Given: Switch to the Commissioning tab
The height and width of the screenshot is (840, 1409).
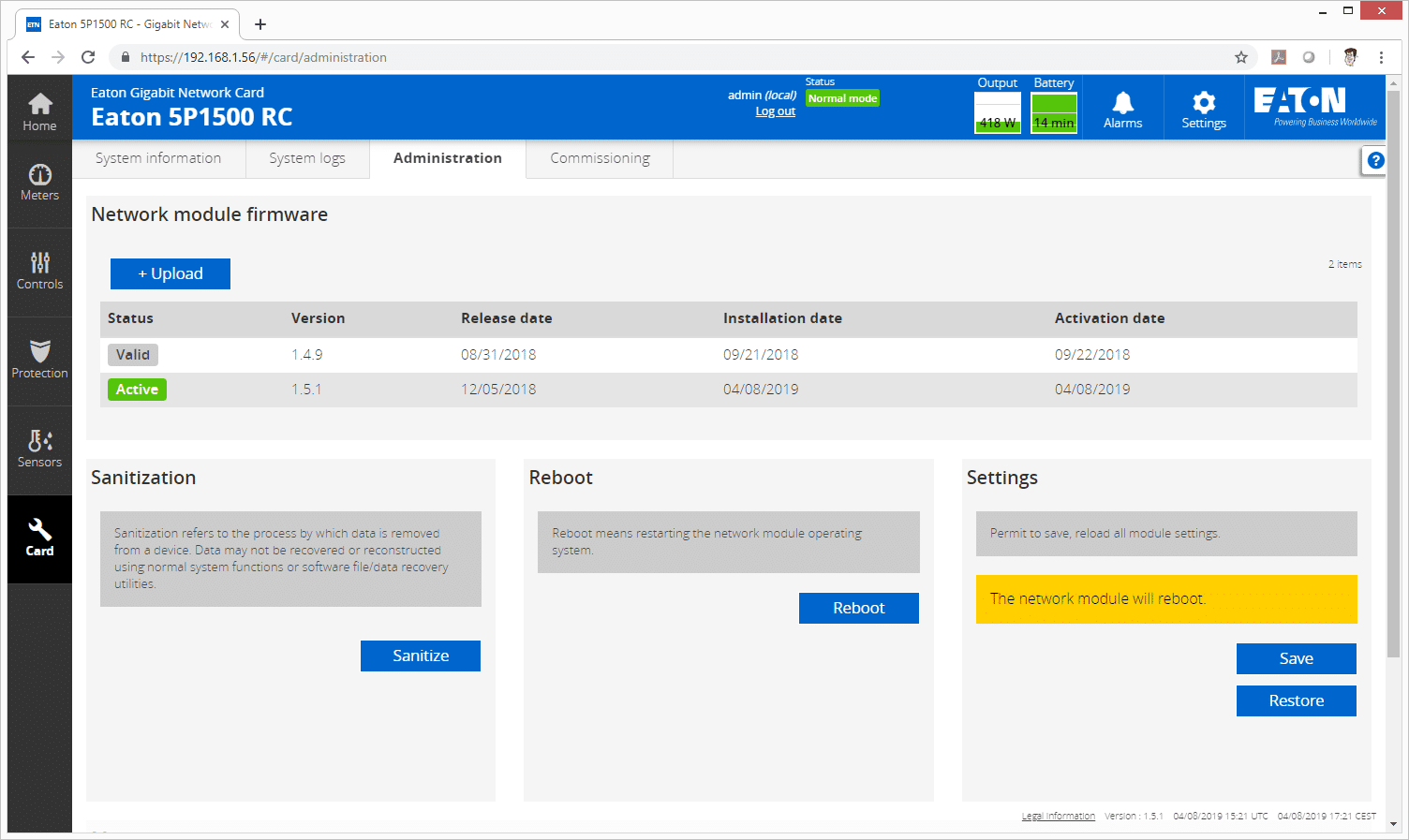Looking at the screenshot, I should pos(600,158).
